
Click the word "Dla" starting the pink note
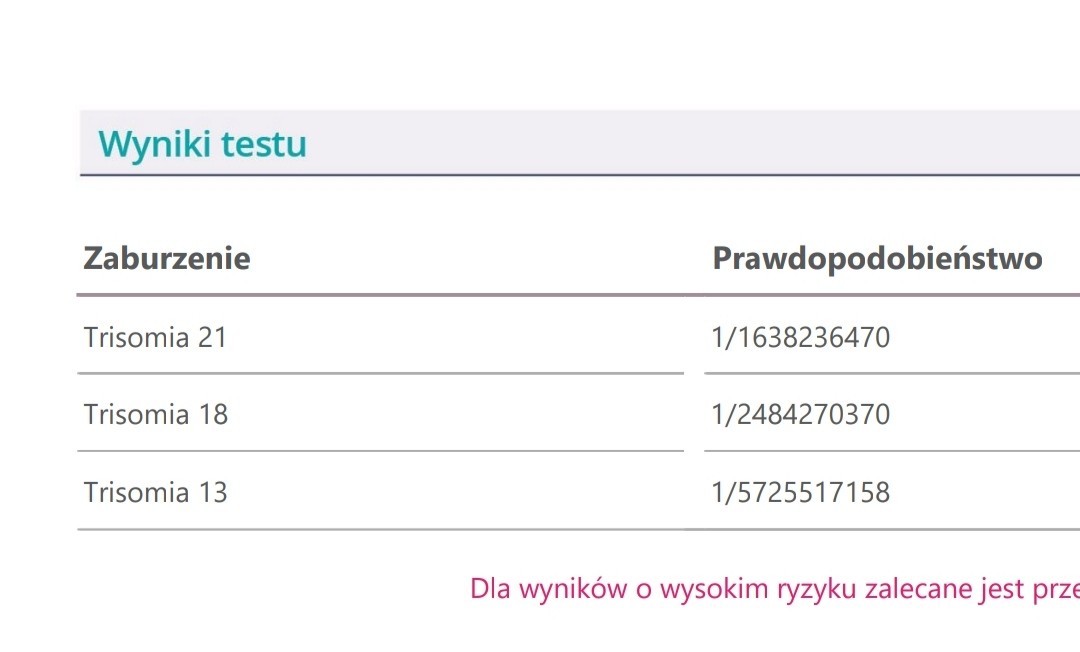[x=490, y=589]
